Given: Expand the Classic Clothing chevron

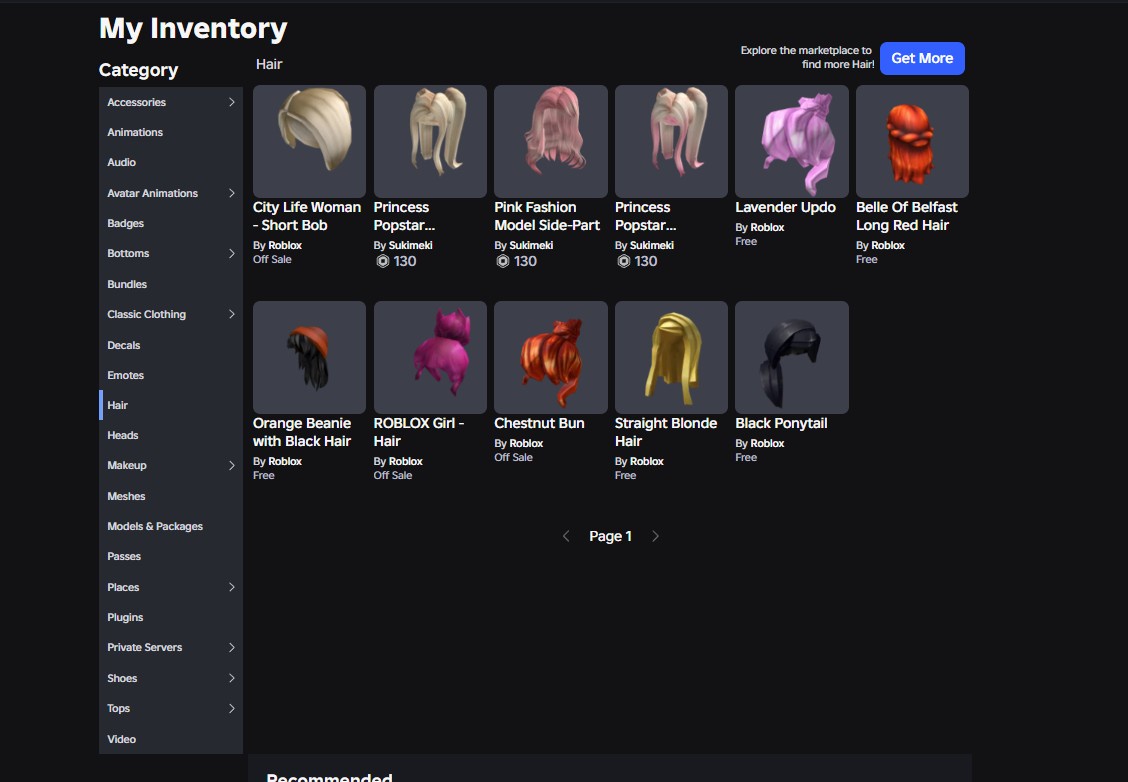Looking at the screenshot, I should coord(232,314).
